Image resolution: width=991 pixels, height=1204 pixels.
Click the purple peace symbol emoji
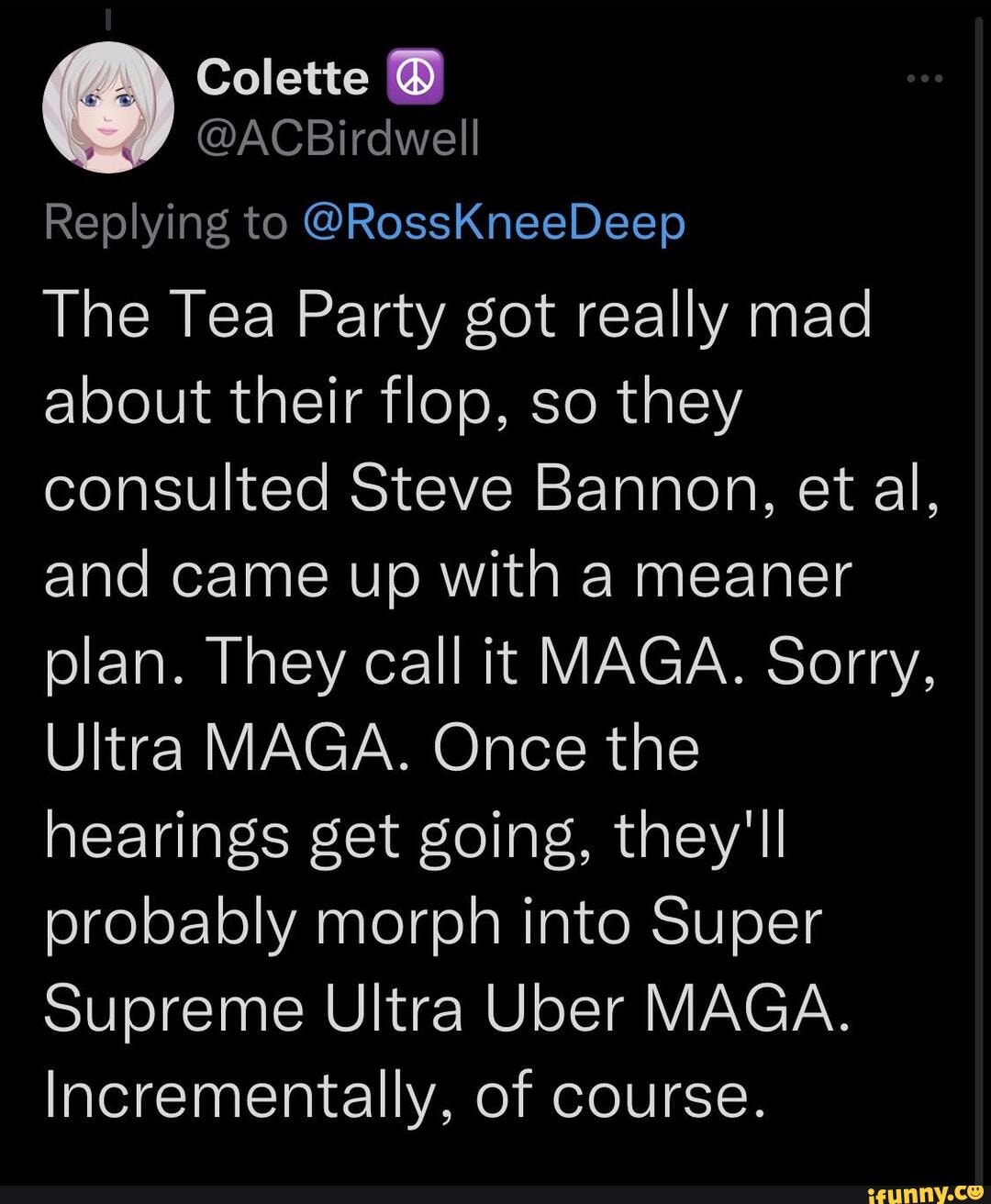[418, 79]
